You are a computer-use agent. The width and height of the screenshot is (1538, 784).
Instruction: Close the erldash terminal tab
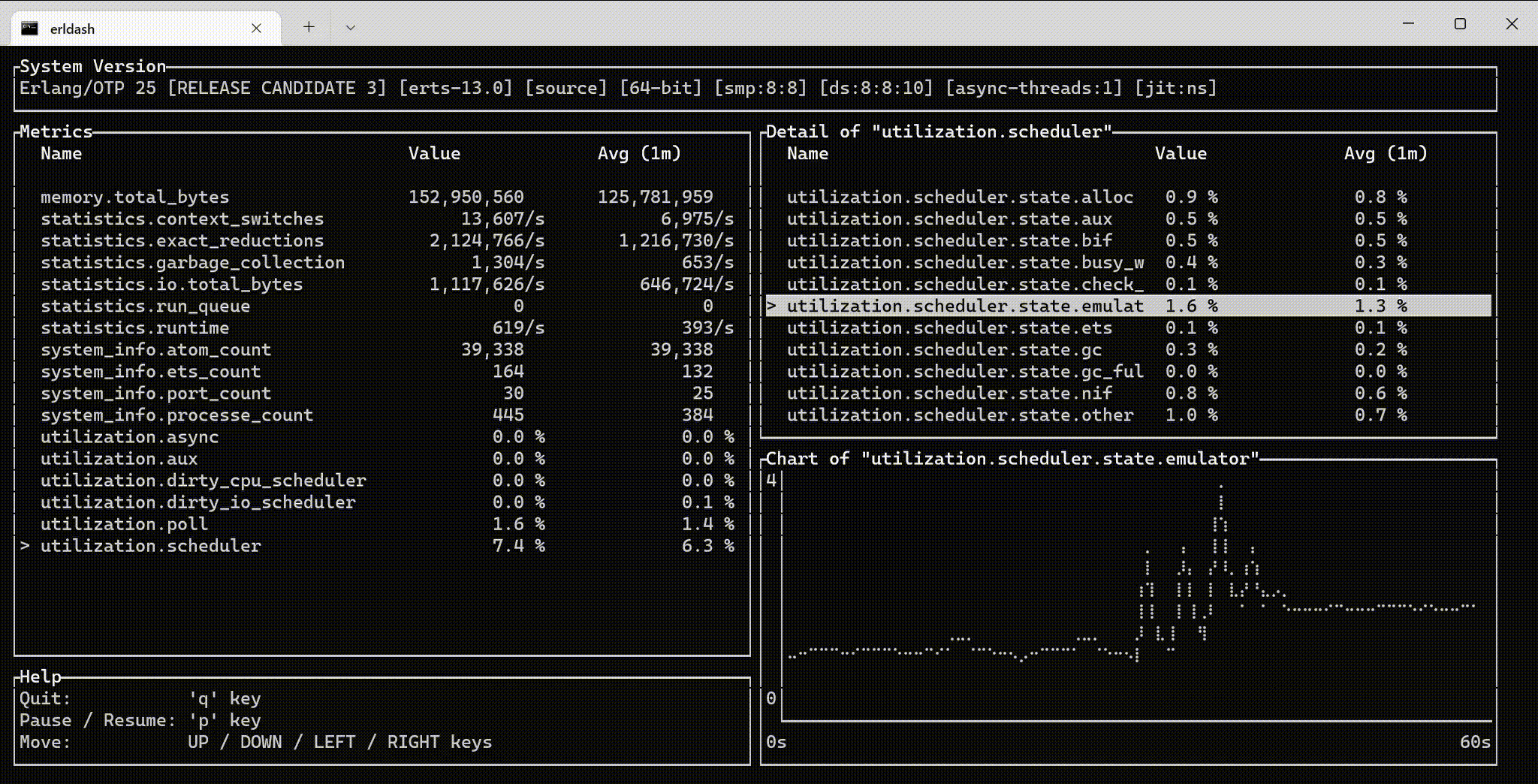coord(256,28)
